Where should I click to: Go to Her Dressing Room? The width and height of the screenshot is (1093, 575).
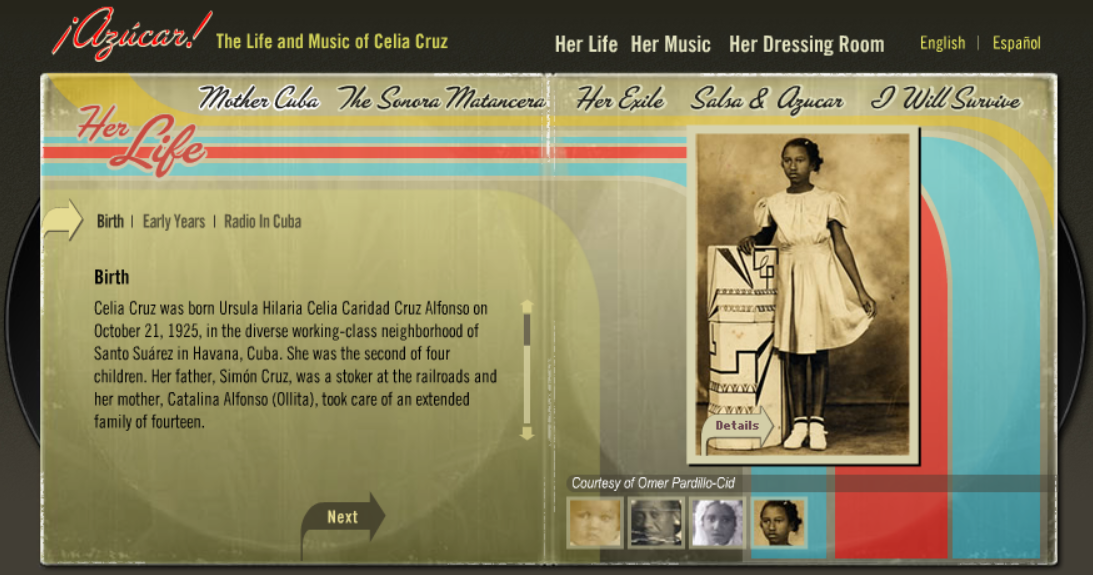coord(807,45)
